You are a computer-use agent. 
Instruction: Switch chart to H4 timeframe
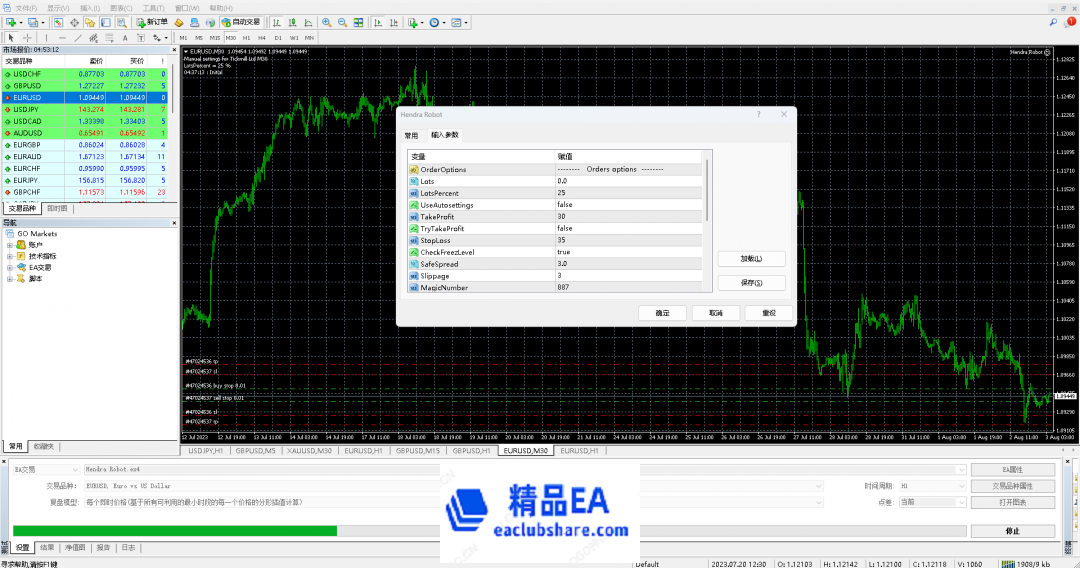tap(262, 38)
